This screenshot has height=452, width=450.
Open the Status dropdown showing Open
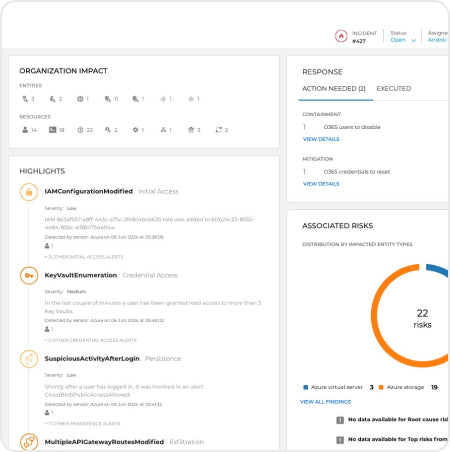(403, 40)
